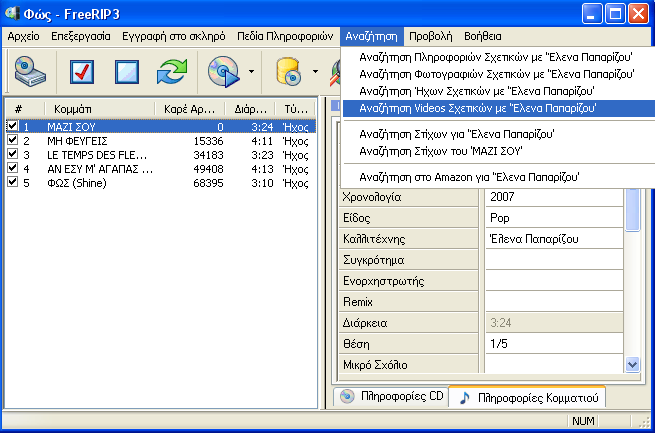The image size is (655, 433).
Task: Open the Προβολή menu
Action: (x=430, y=36)
